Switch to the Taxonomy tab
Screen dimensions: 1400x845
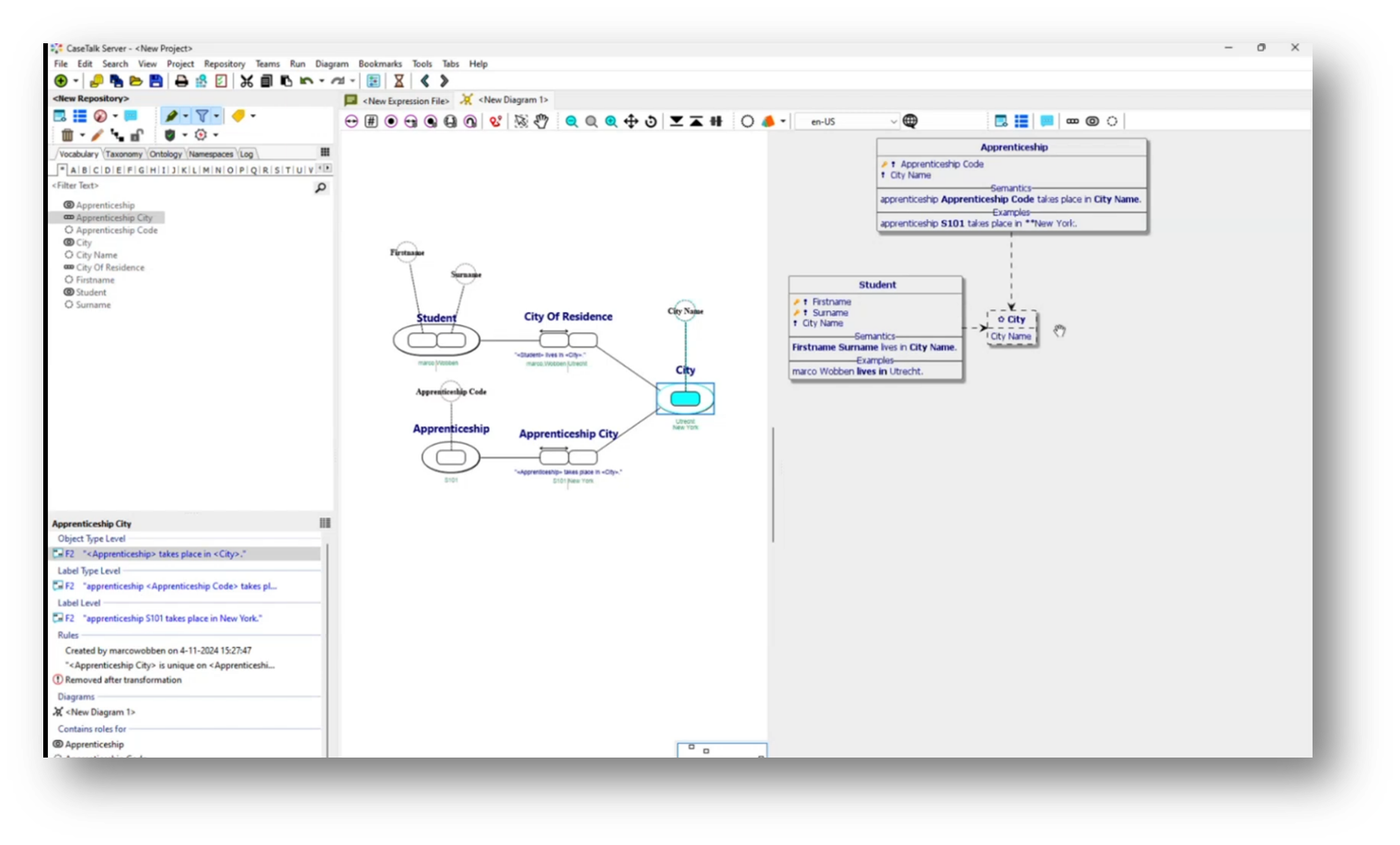click(123, 154)
